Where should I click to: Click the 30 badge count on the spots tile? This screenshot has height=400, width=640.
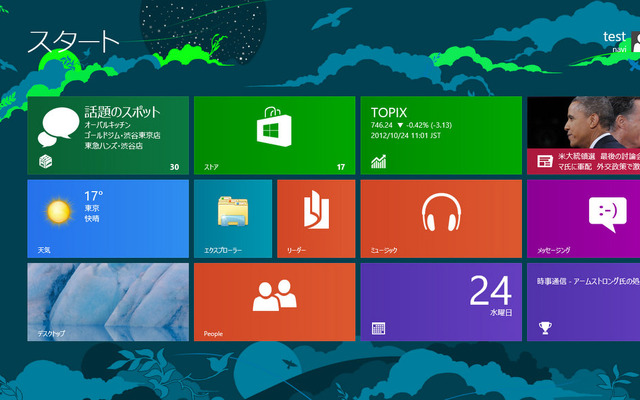174,167
